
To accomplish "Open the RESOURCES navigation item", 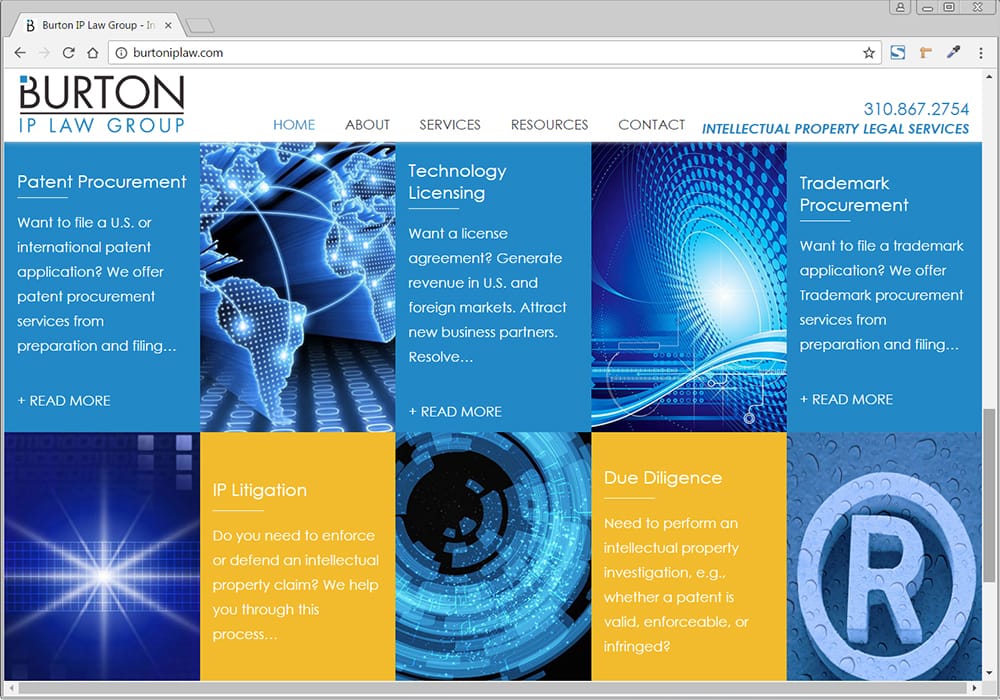I will click(x=549, y=125).
